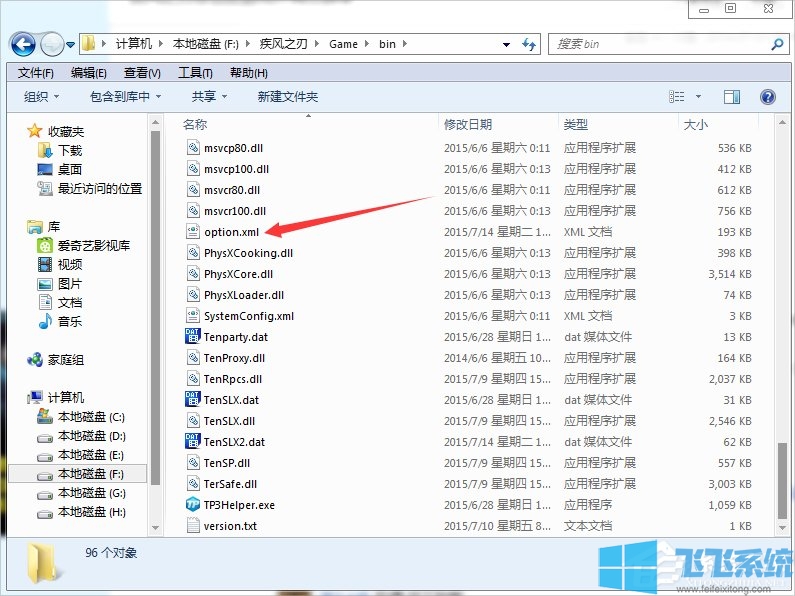Open the 文件(F) menu
795x596 pixels.
[x=36, y=73]
